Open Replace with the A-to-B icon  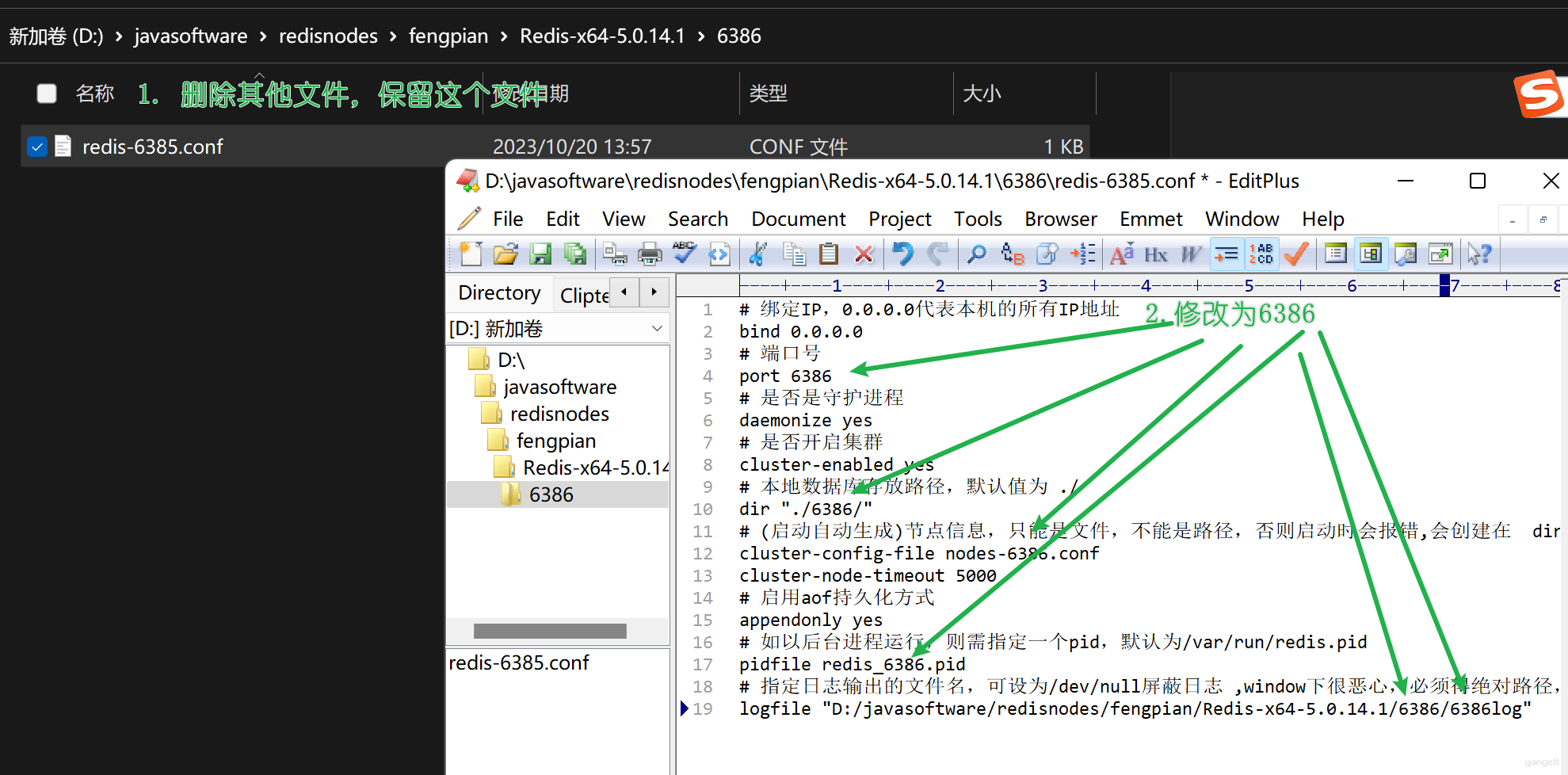[1012, 254]
